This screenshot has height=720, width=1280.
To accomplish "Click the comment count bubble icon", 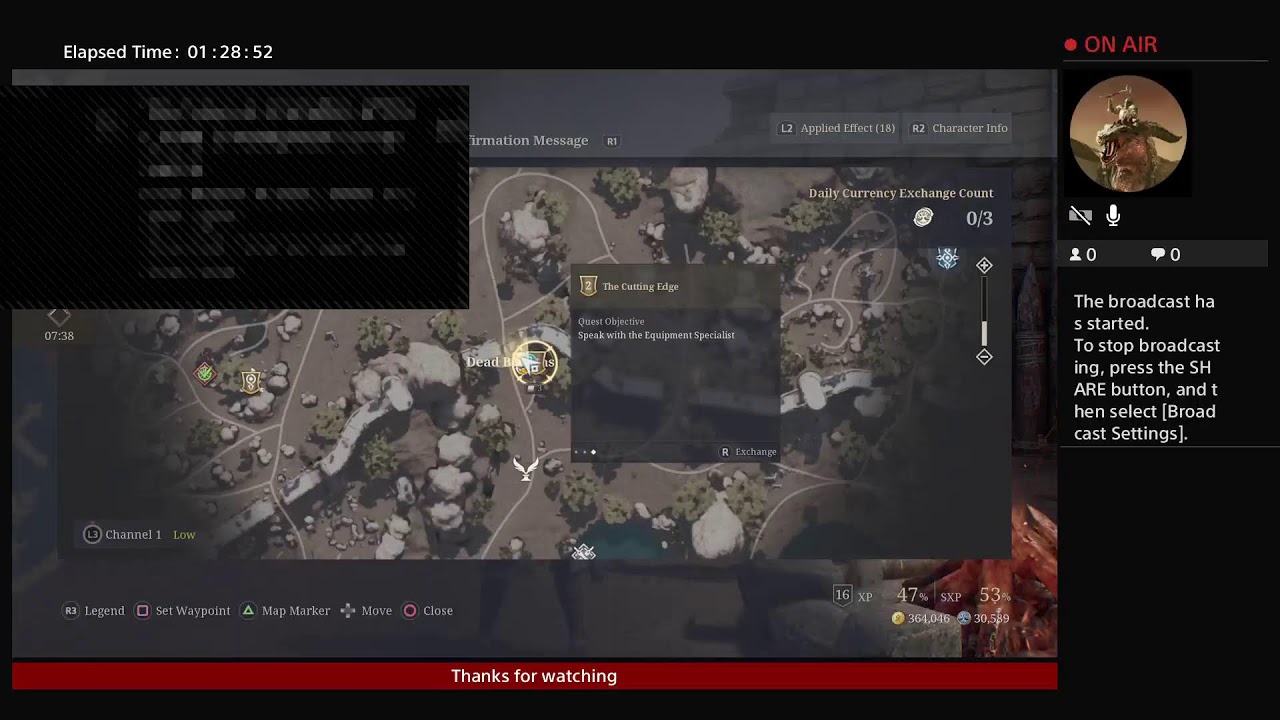I will tap(1158, 255).
